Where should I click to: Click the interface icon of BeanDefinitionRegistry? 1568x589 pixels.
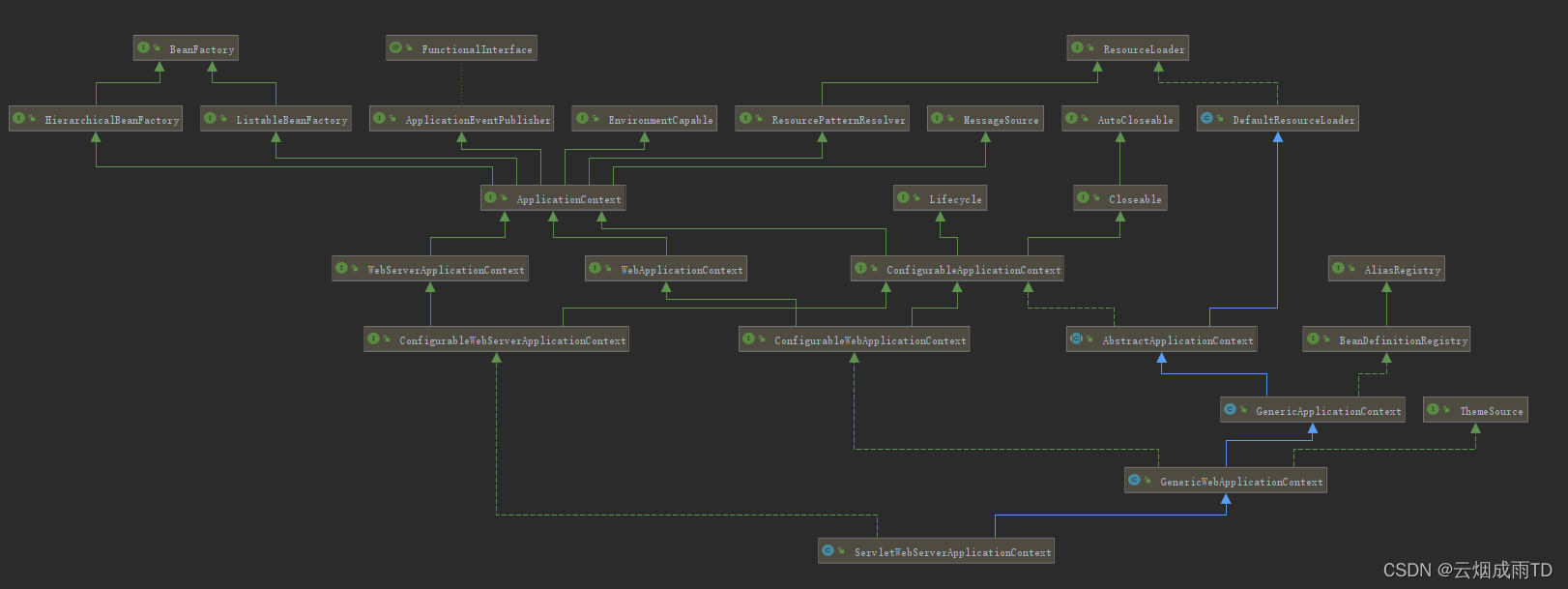(1313, 339)
